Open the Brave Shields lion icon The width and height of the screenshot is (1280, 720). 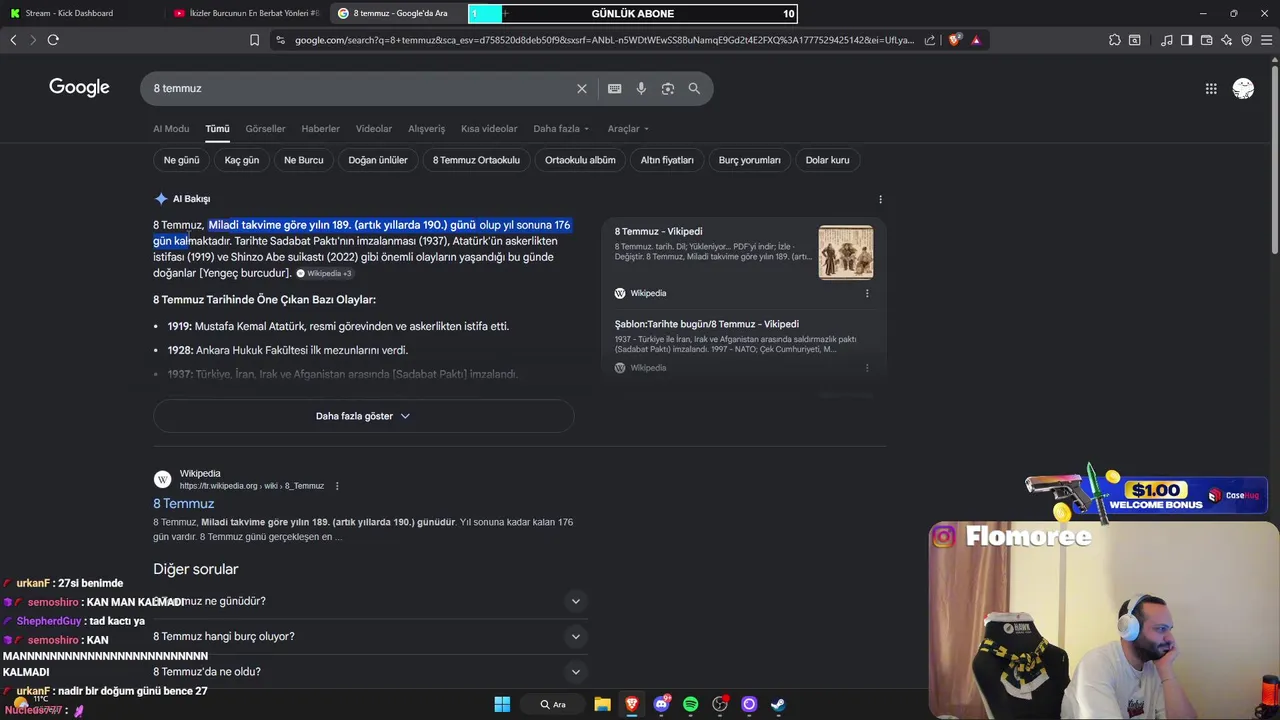[x=954, y=40]
